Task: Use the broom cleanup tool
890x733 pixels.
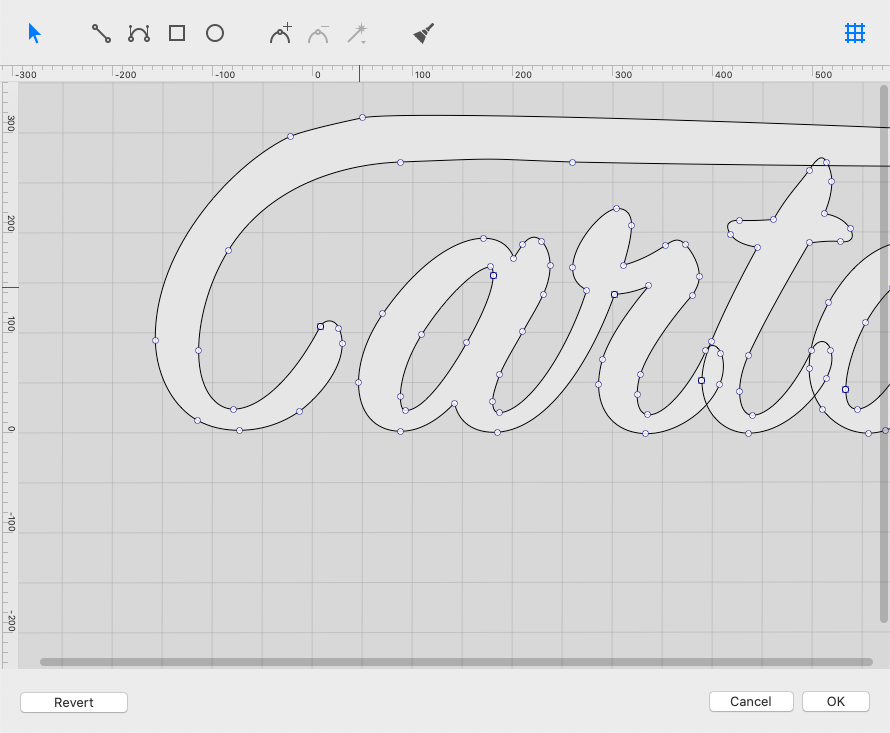Action: 424,33
